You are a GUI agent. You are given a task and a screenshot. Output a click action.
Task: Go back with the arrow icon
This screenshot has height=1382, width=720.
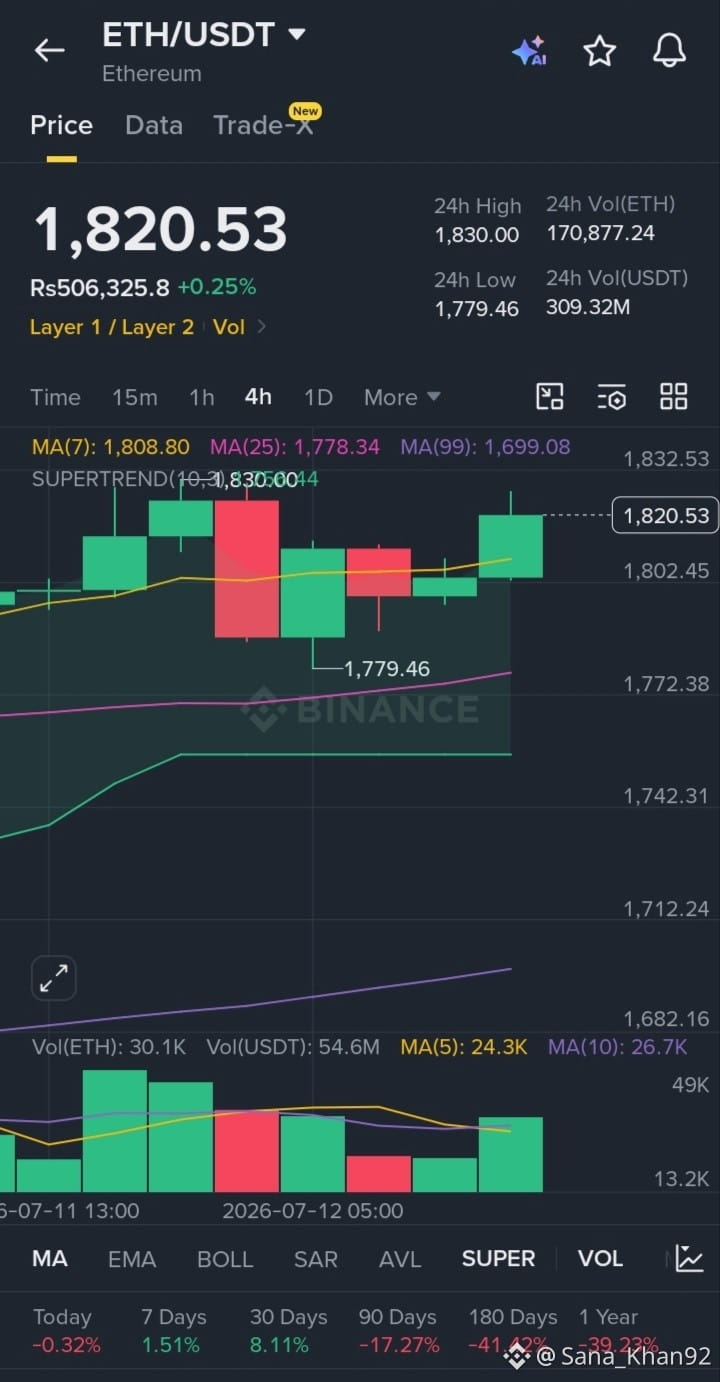click(x=49, y=50)
